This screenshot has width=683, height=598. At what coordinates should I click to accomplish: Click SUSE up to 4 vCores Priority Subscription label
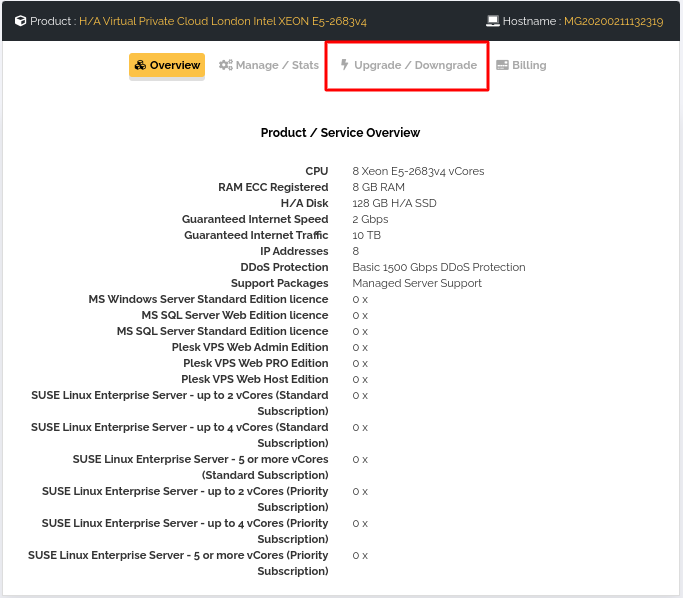pos(185,531)
